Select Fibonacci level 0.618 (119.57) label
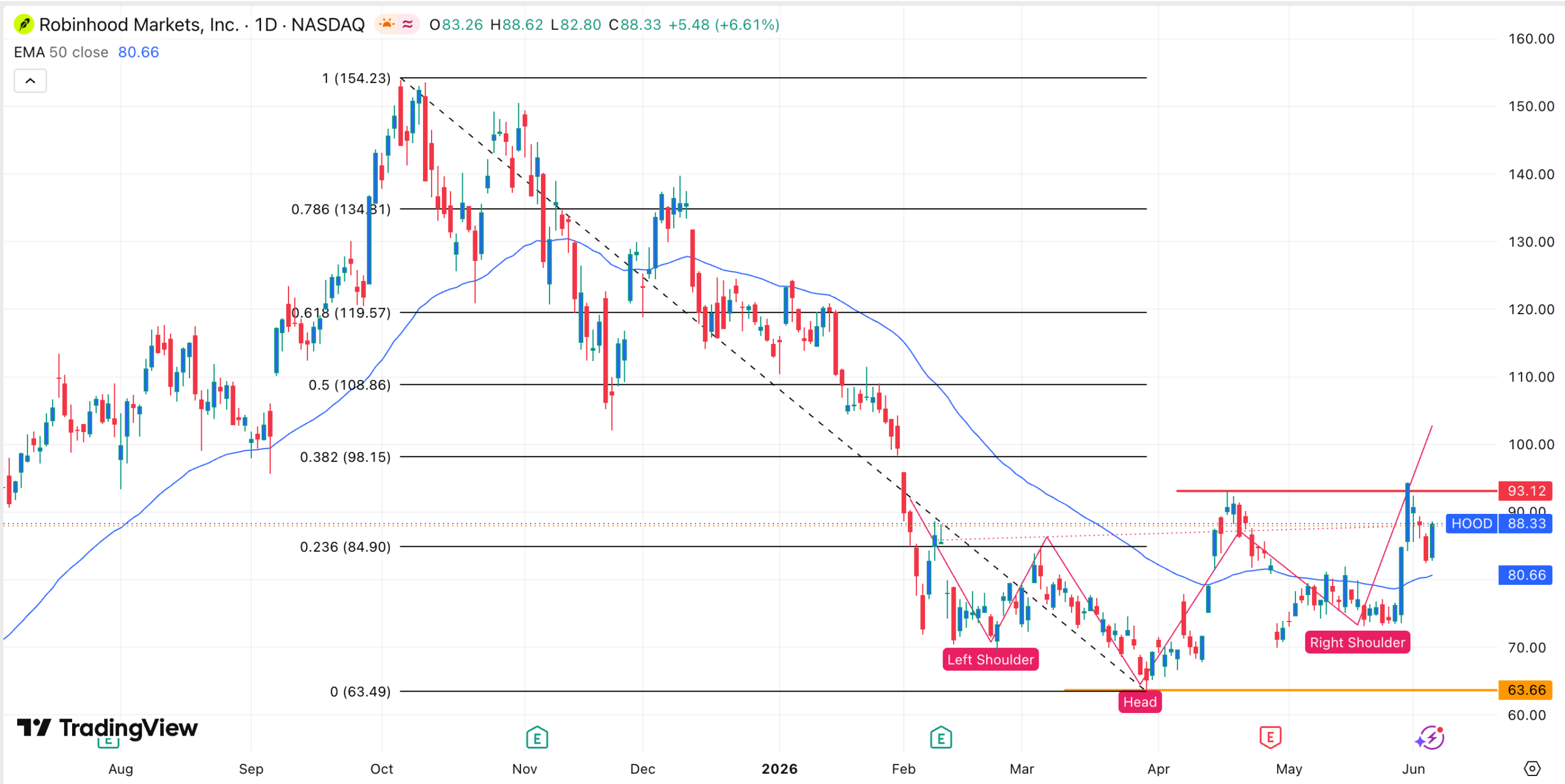Screen dimensions: 1565x784 click(x=341, y=313)
